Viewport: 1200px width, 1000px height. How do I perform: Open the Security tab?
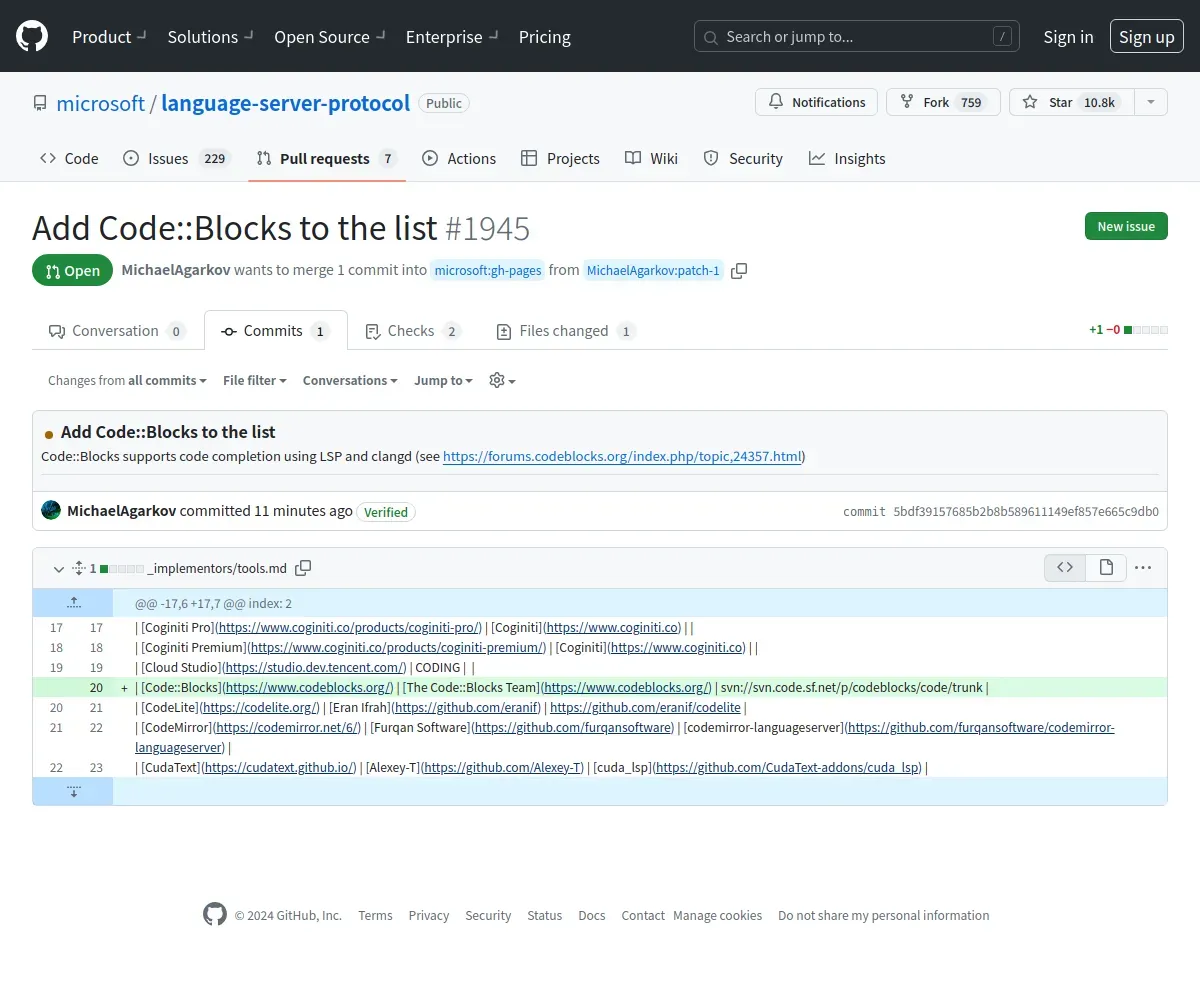(x=743, y=158)
